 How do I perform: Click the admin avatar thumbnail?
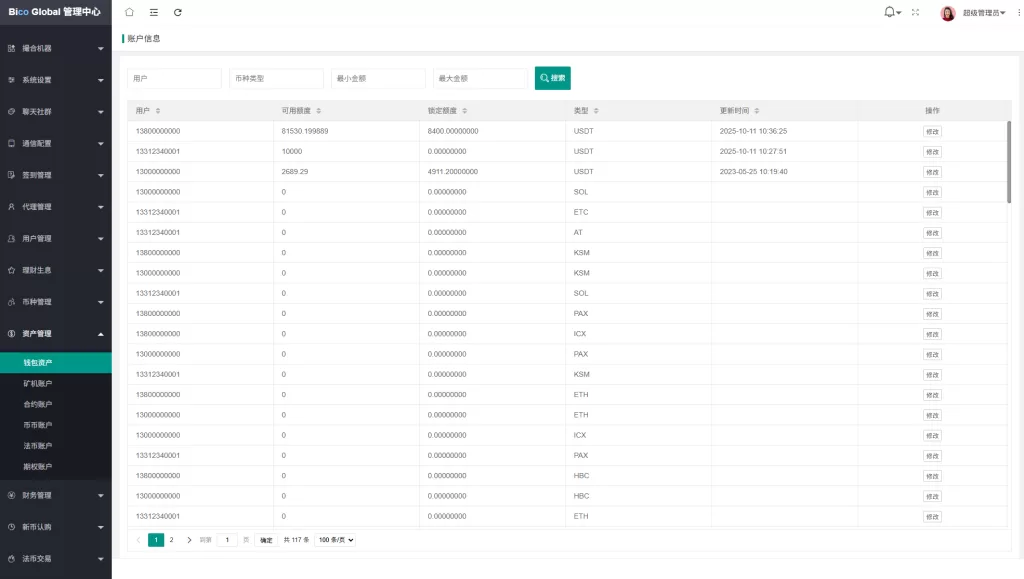(947, 12)
